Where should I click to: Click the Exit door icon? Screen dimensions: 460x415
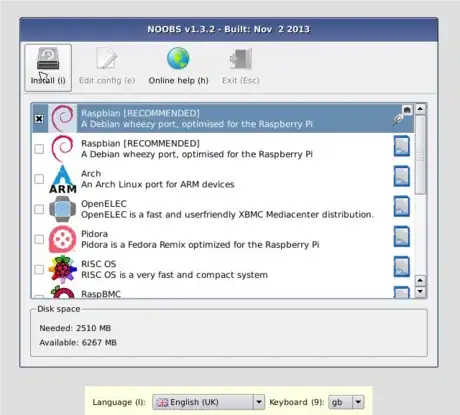(240, 59)
